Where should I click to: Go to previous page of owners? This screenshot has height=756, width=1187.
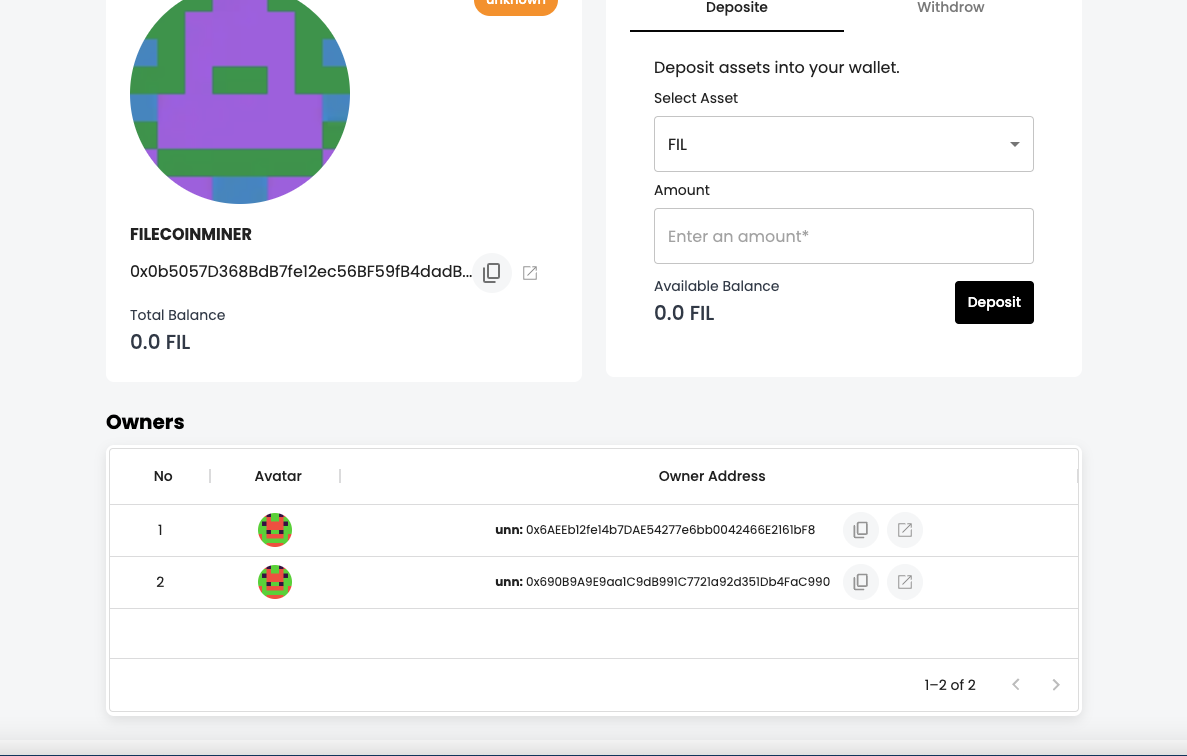[x=1016, y=684]
